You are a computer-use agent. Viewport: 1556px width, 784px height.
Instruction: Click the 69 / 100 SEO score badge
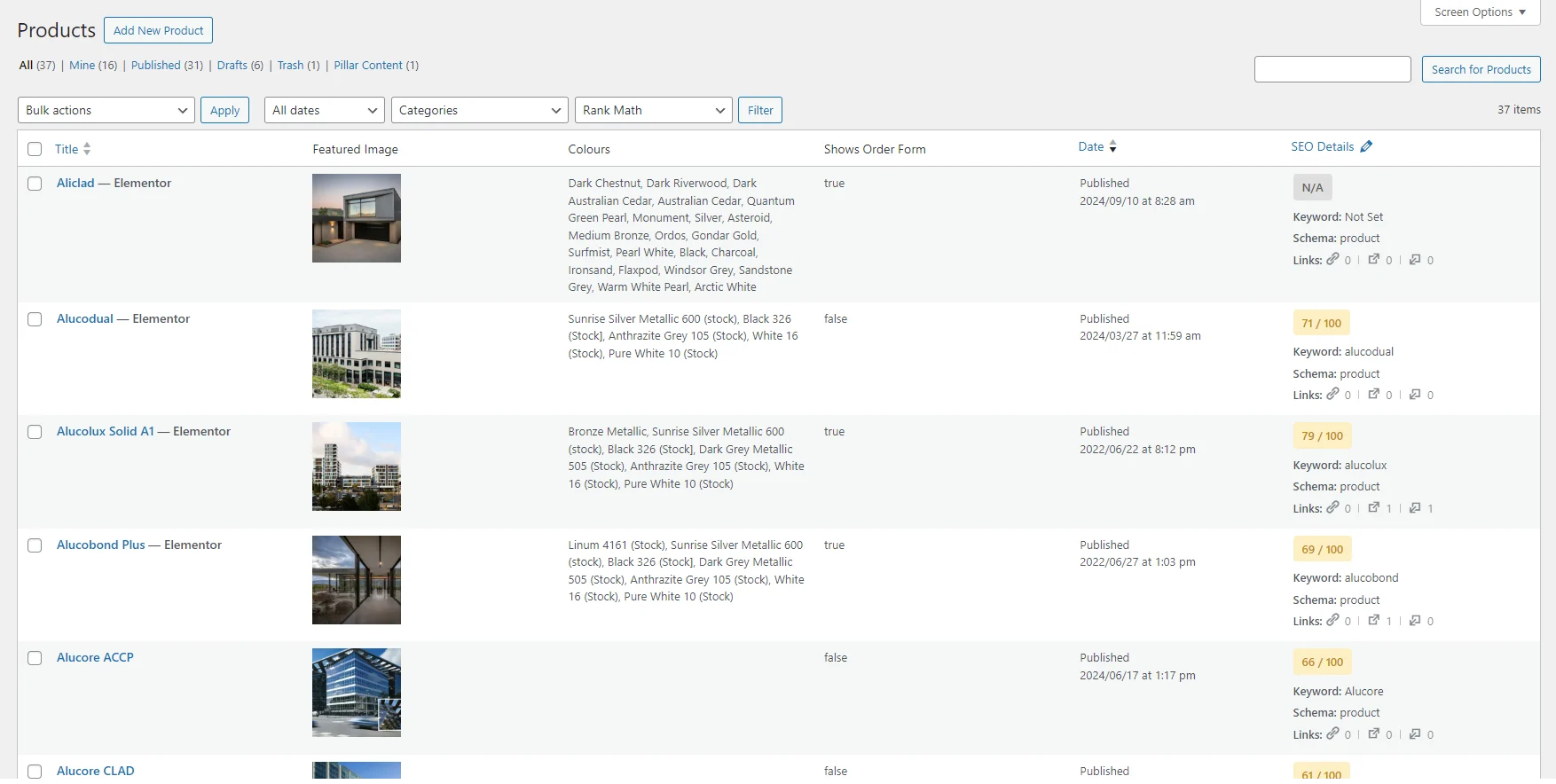click(1322, 550)
